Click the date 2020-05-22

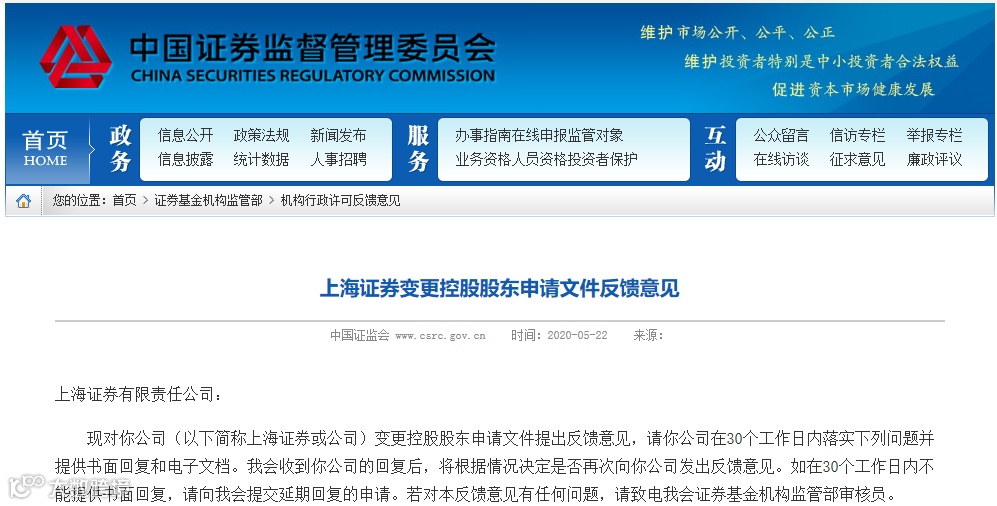point(577,336)
